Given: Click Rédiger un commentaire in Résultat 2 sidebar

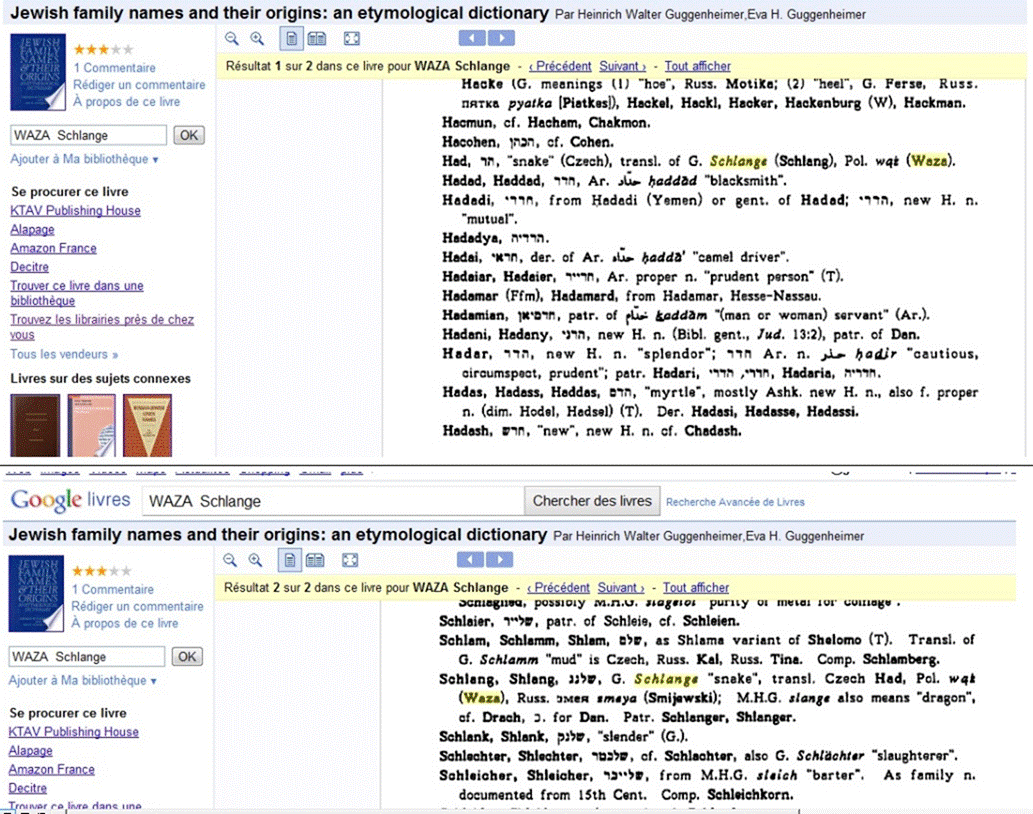Looking at the screenshot, I should tap(137, 607).
